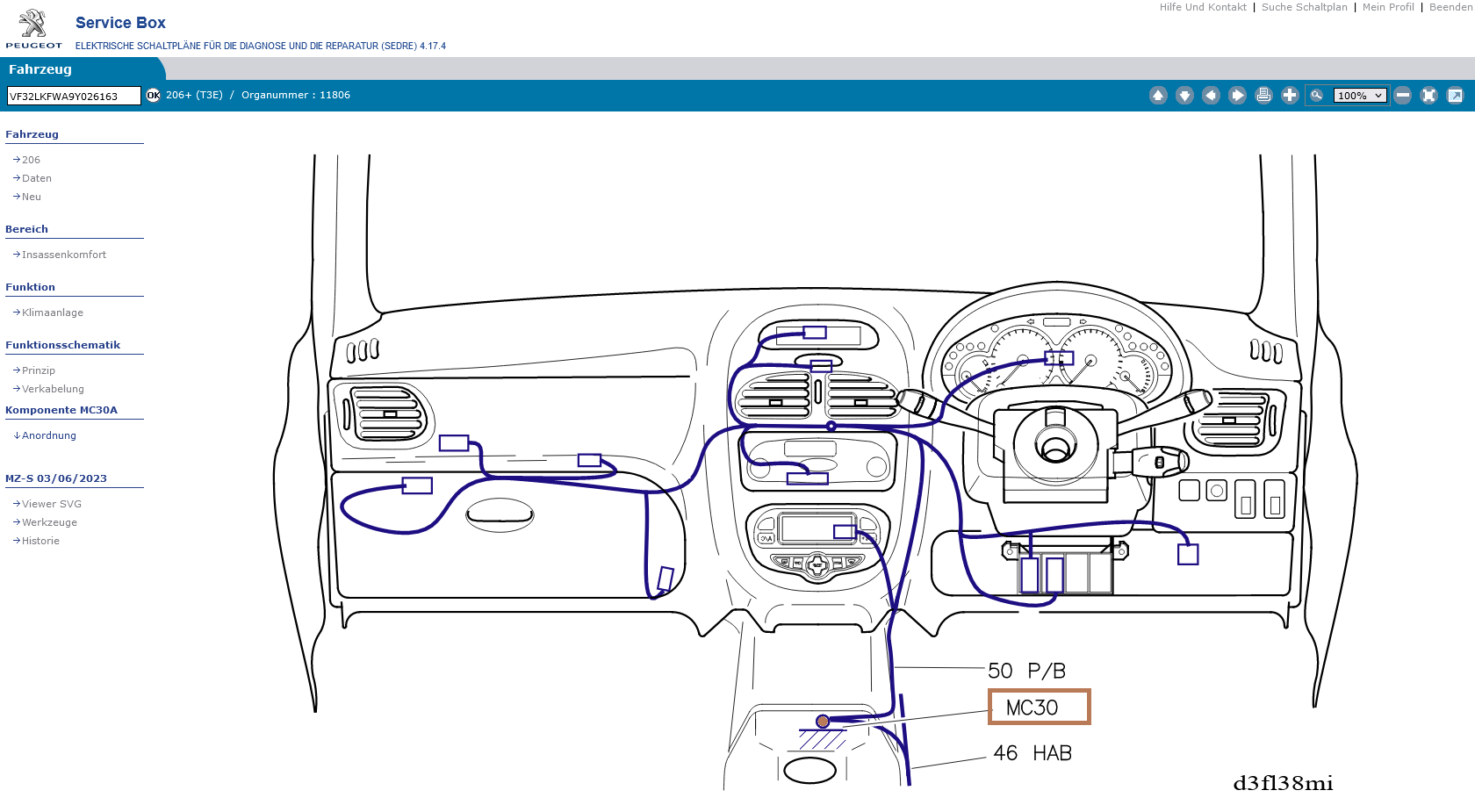This screenshot has width=1475, height=812.
Task: Zoom out with the minus icon
Action: coord(1403,96)
